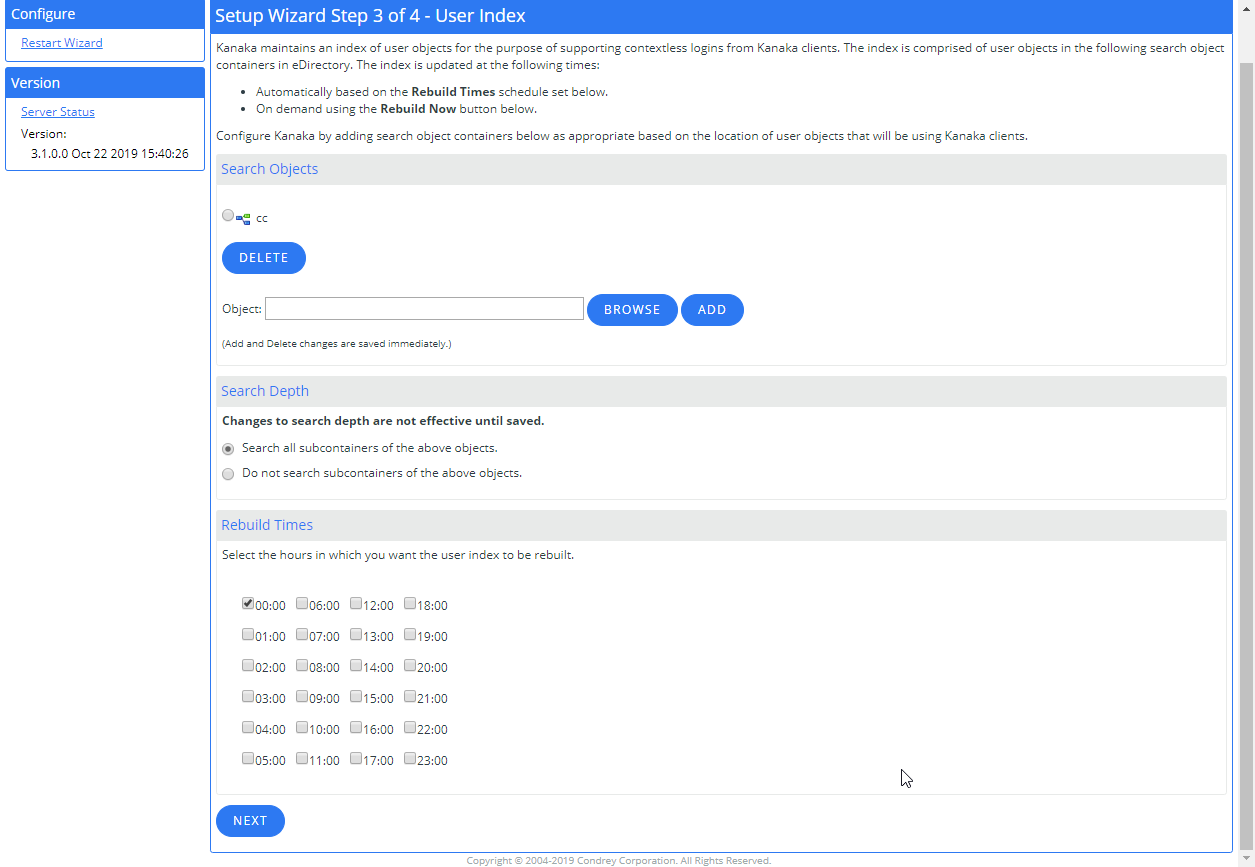Screen dimensions: 1255x867
Task: Click the Setup Wizard Step 3 title
Action: (x=370, y=16)
